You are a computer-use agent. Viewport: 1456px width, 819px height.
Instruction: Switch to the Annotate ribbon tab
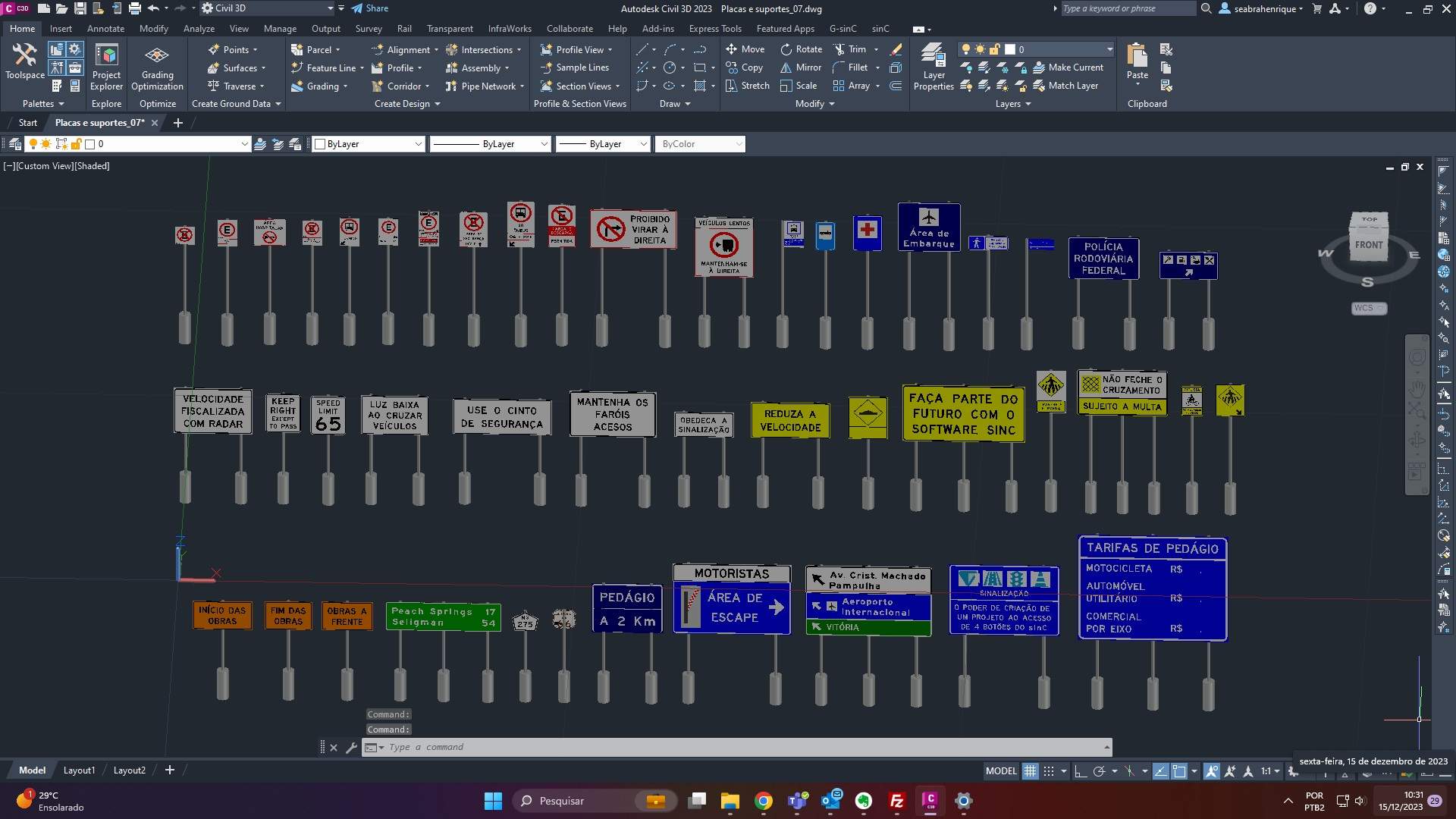(x=105, y=28)
